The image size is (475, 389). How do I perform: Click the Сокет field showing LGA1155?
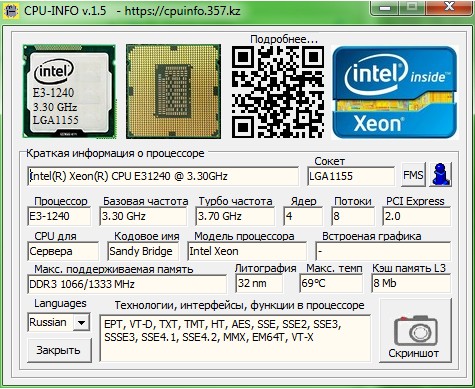tap(351, 176)
